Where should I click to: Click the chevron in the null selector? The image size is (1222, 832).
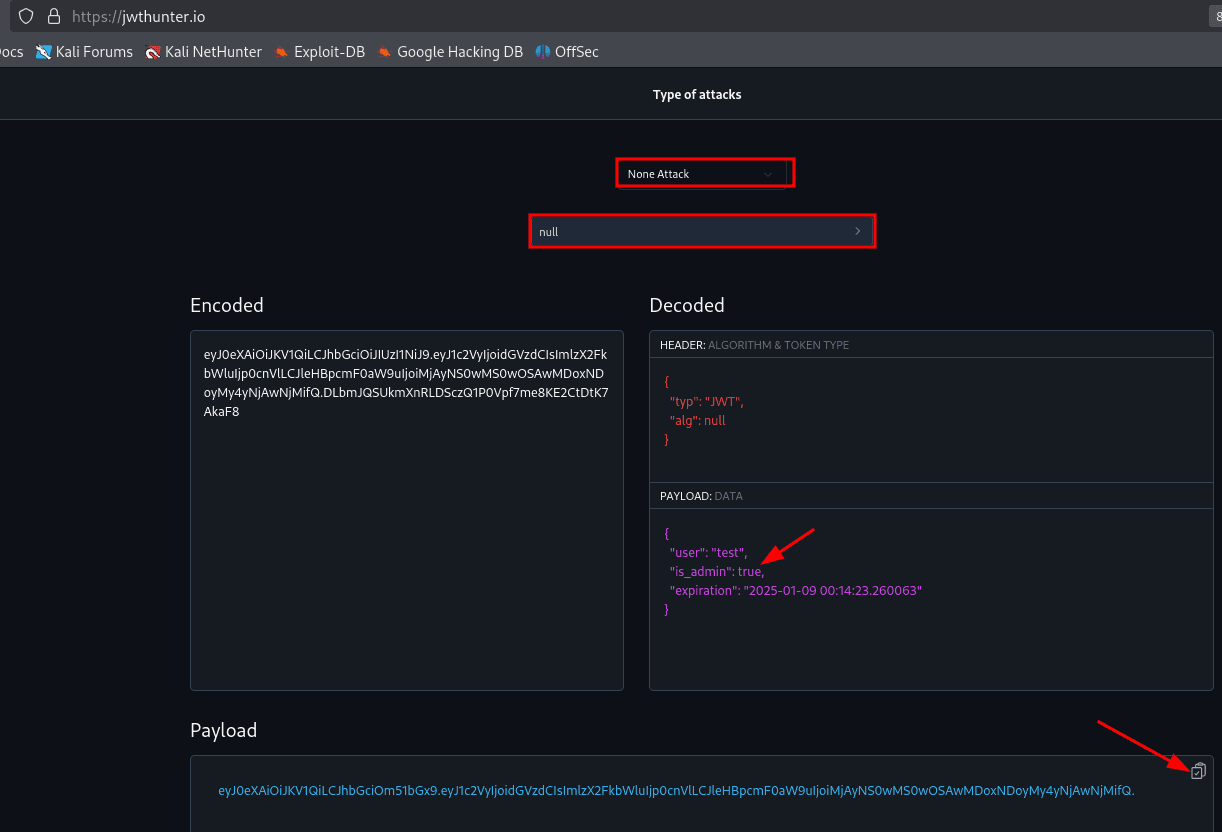pos(857,231)
